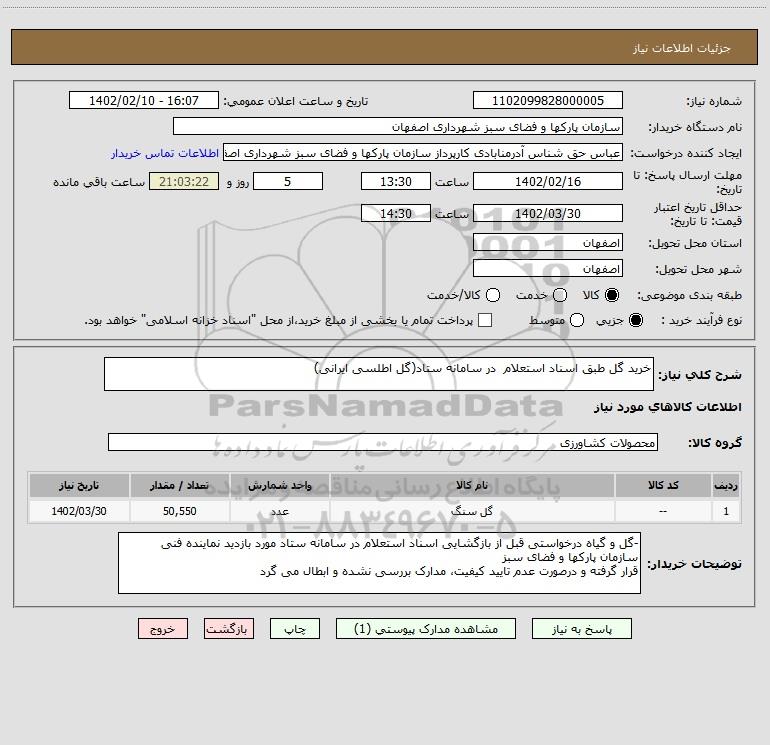Select the جزیی purchase type radio
Image resolution: width=770 pixels, height=745 pixels.
pyautogui.click(x=635, y=320)
